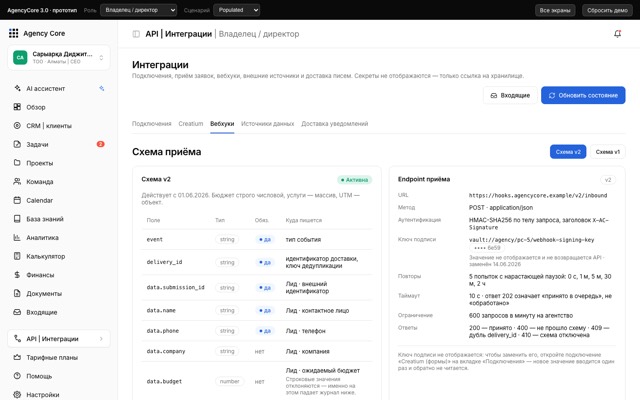This screenshot has width=640, height=400.
Task: Switch to Creatium tab
Action: [x=191, y=124]
